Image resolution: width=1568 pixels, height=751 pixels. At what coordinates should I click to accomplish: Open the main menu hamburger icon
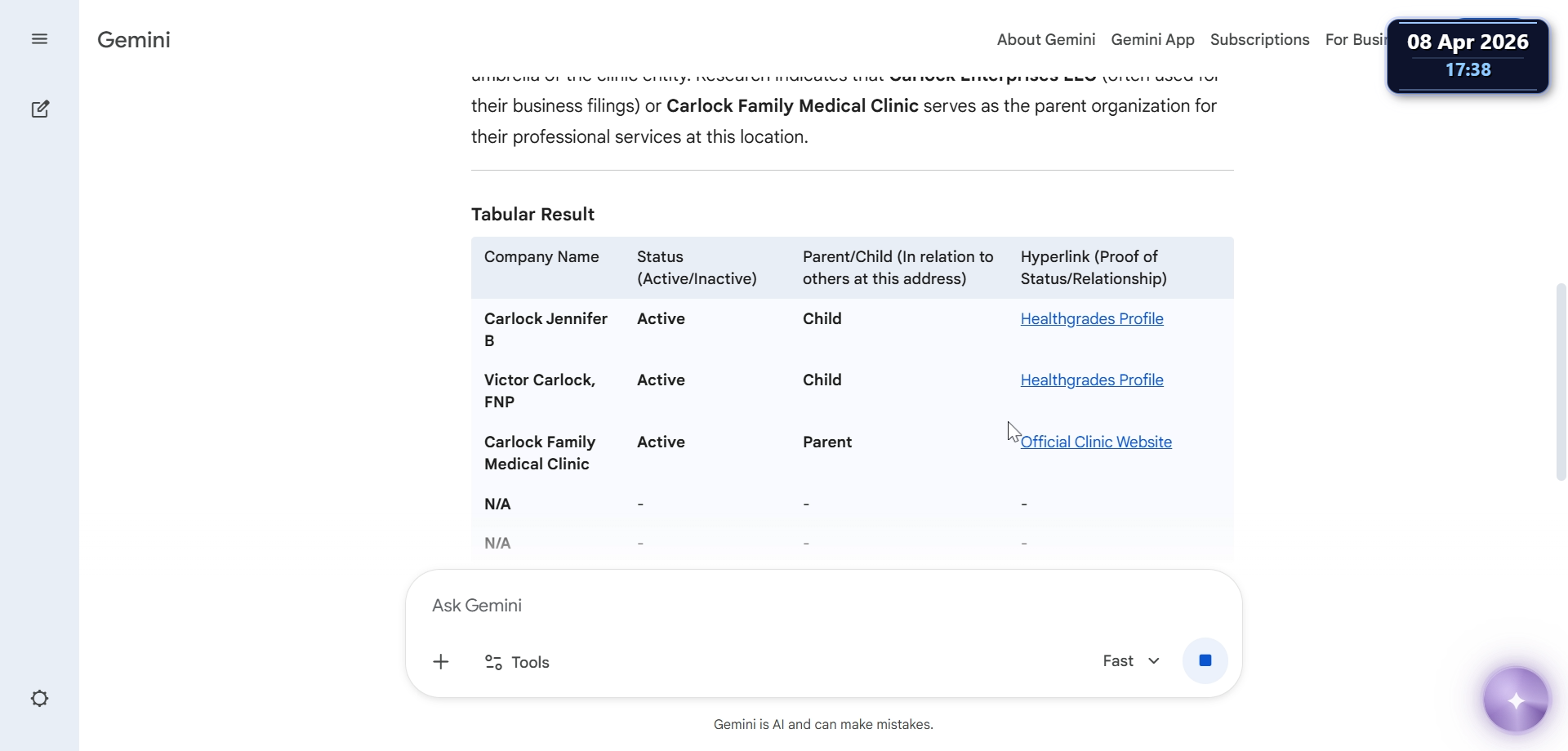click(x=39, y=39)
